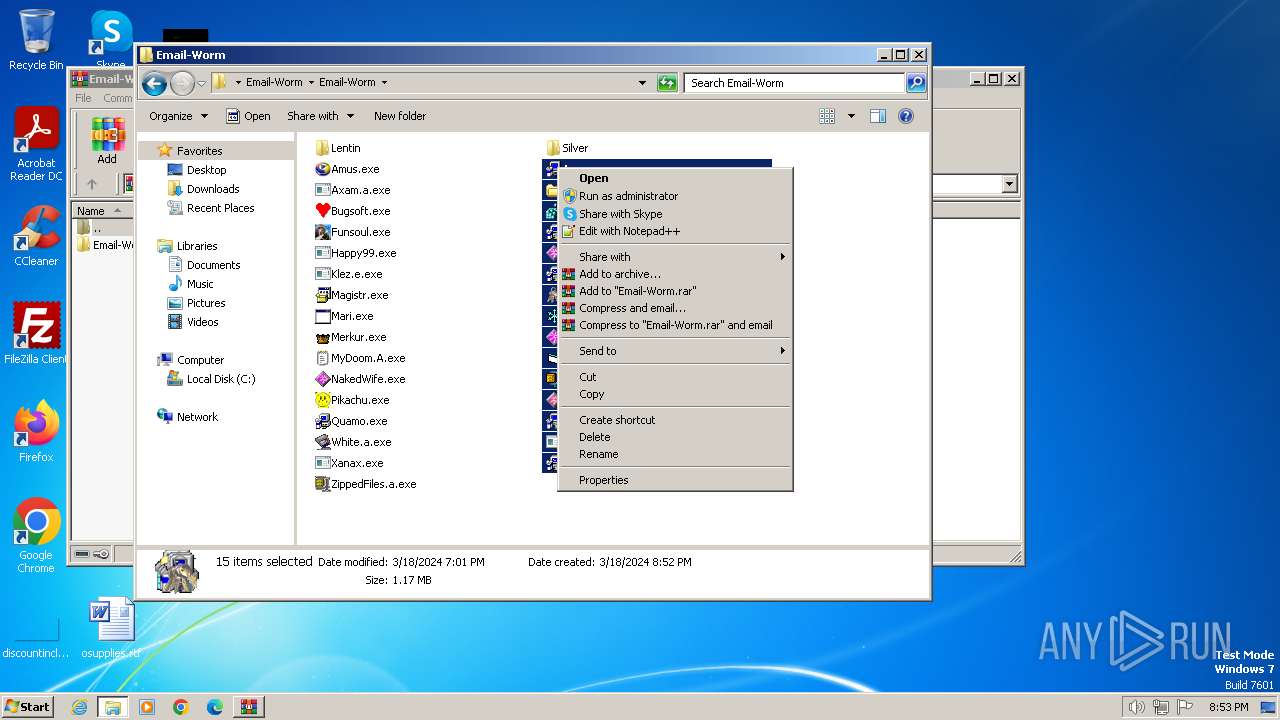Choose Add to archive...
The height and width of the screenshot is (720, 1280).
[675, 273]
